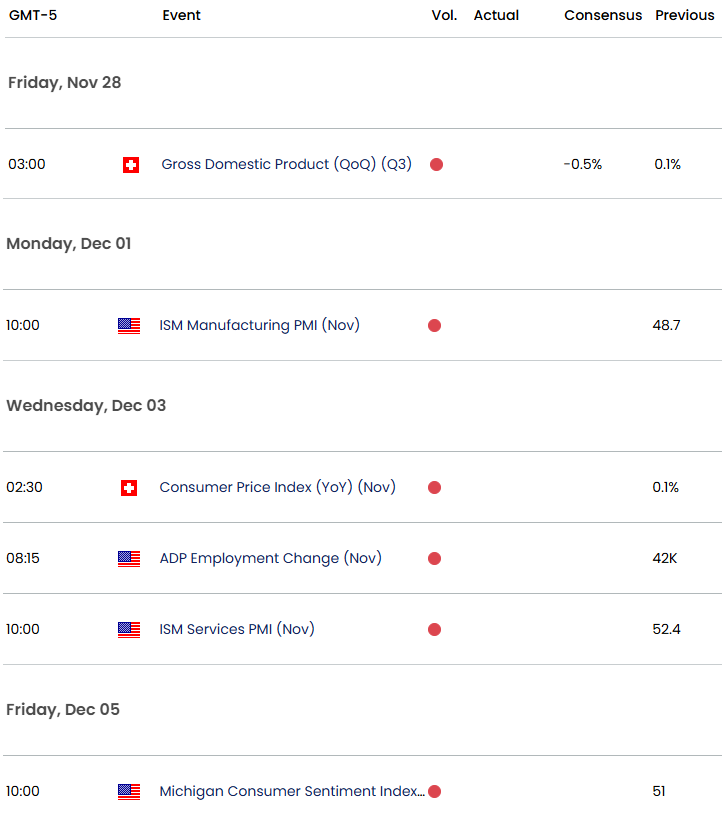Viewport: 722px width, 819px height.
Task: Click US flag beside ADP Employment Change
Action: (x=129, y=559)
